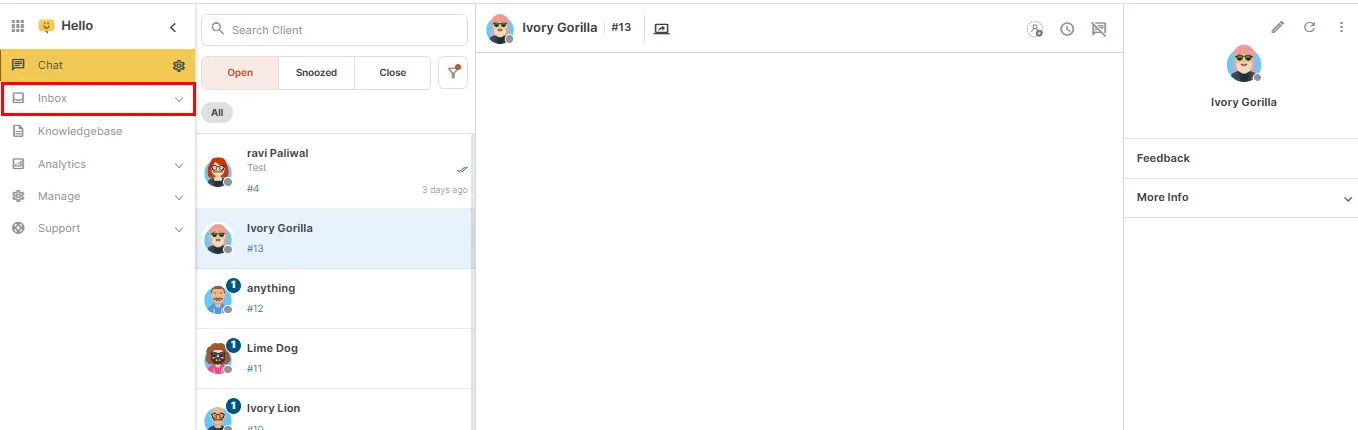Click the large avatar in the client info panel
Screen dimensions: 1358x430
tap(1244, 64)
